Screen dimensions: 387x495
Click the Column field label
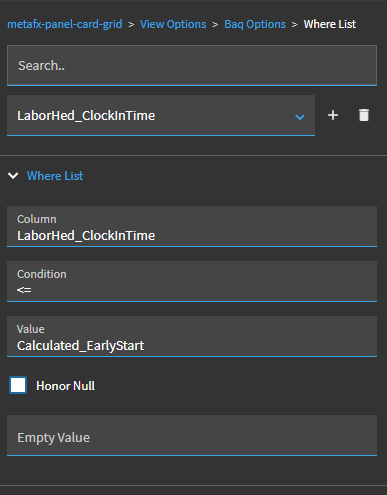pos(37,219)
